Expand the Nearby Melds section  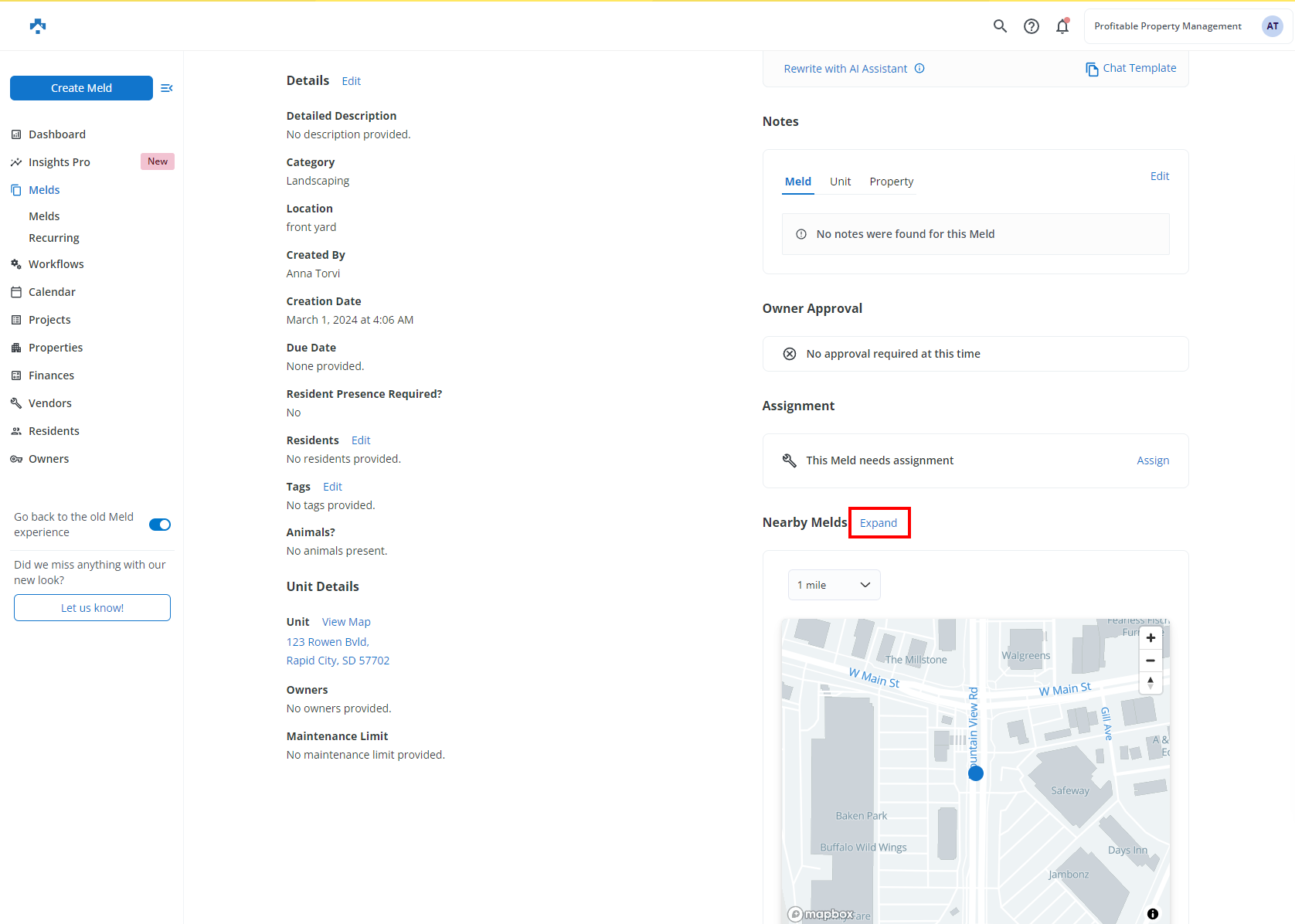tap(879, 523)
